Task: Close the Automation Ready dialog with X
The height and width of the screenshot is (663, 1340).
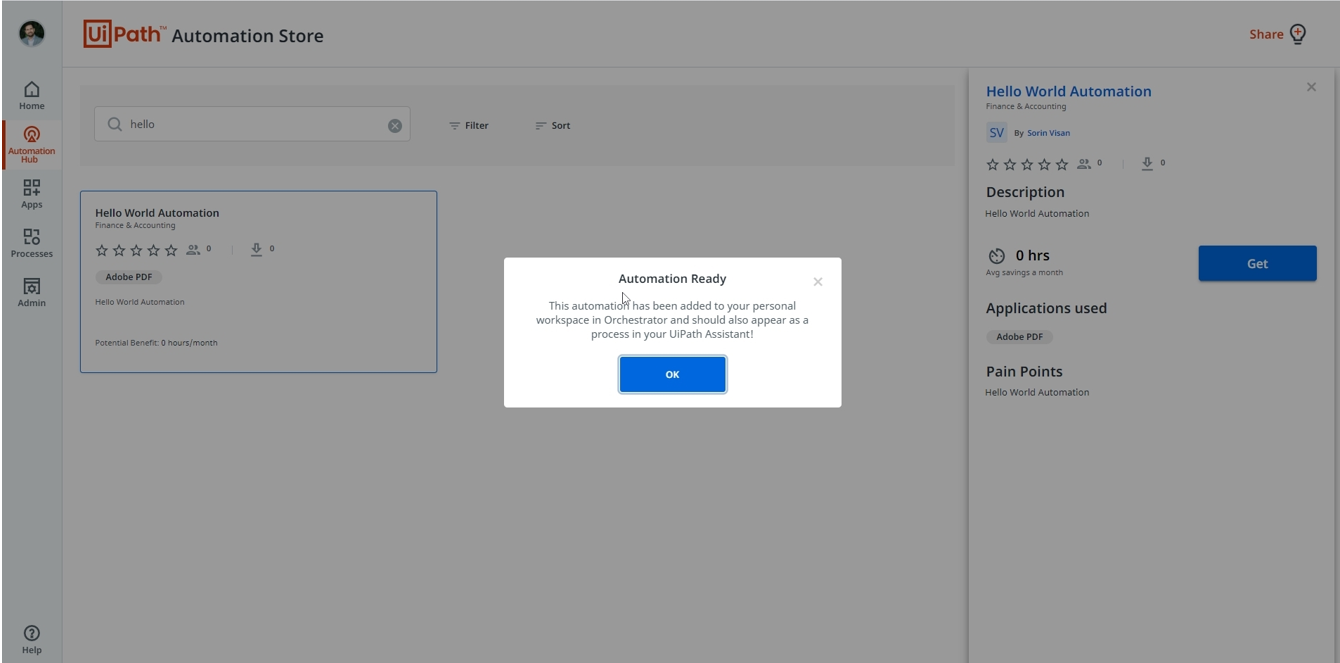Action: (818, 282)
